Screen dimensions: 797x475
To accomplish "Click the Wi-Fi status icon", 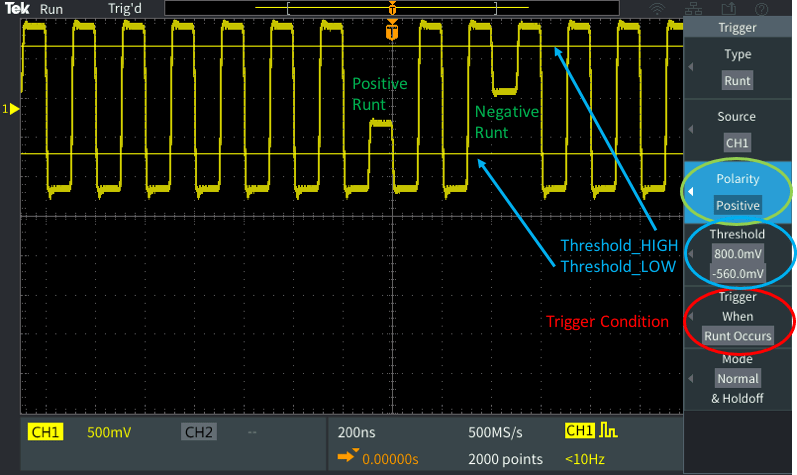I will click(657, 8).
